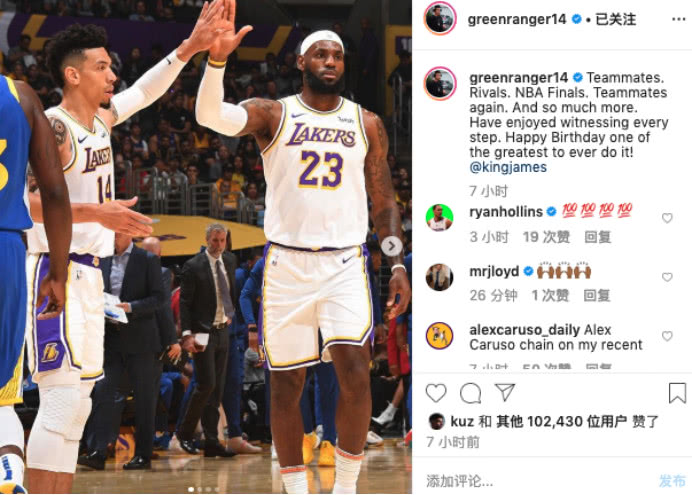
Task: Click 已关注 following button
Action: click(616, 19)
